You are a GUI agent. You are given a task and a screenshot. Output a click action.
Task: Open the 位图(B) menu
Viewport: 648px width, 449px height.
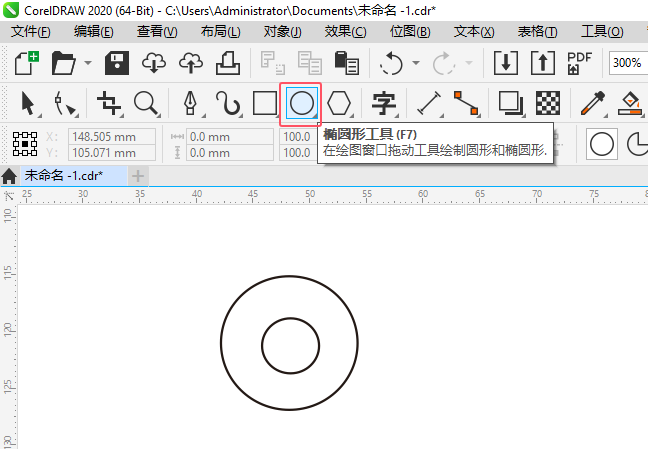click(x=410, y=31)
